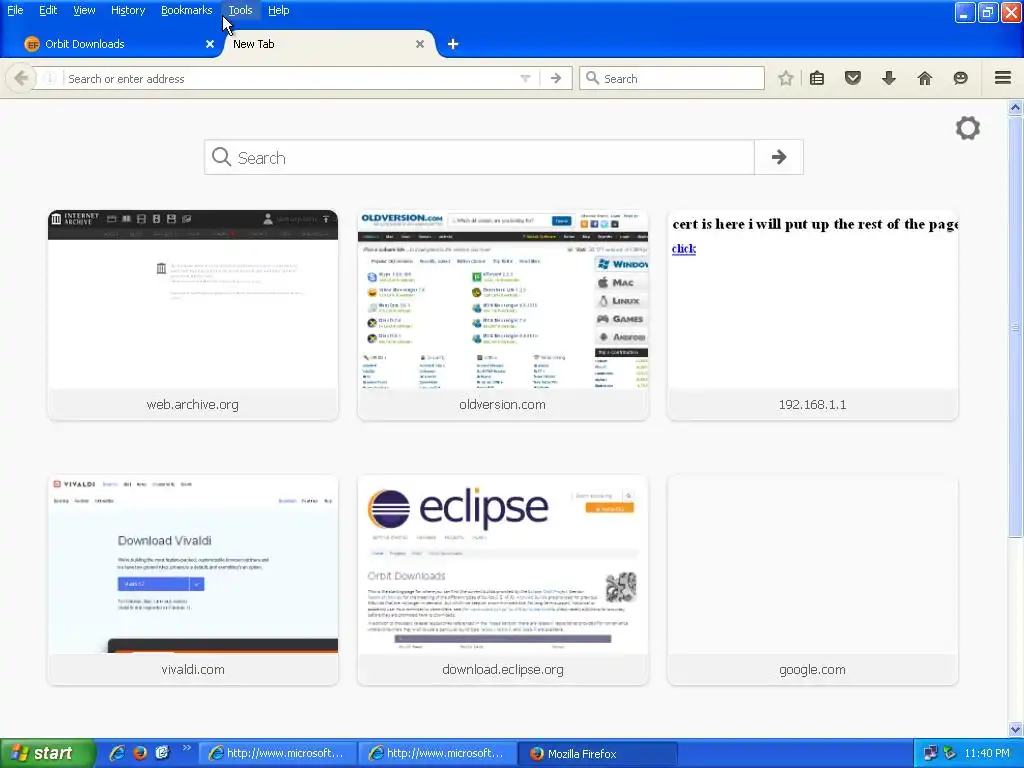This screenshot has height=768, width=1024.
Task: Open the History menu
Action: 127,10
